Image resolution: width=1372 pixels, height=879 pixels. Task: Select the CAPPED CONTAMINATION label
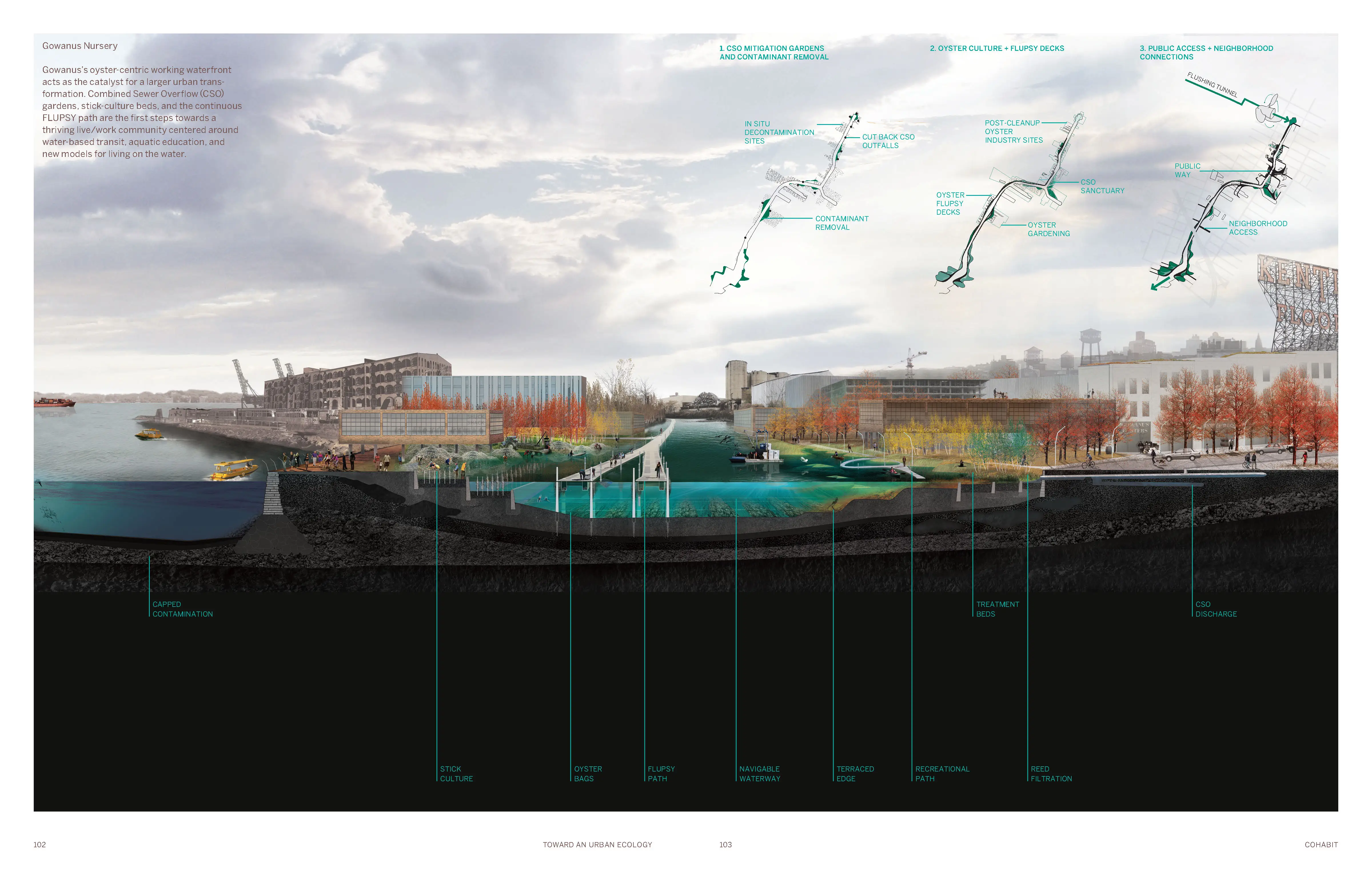tap(182, 609)
